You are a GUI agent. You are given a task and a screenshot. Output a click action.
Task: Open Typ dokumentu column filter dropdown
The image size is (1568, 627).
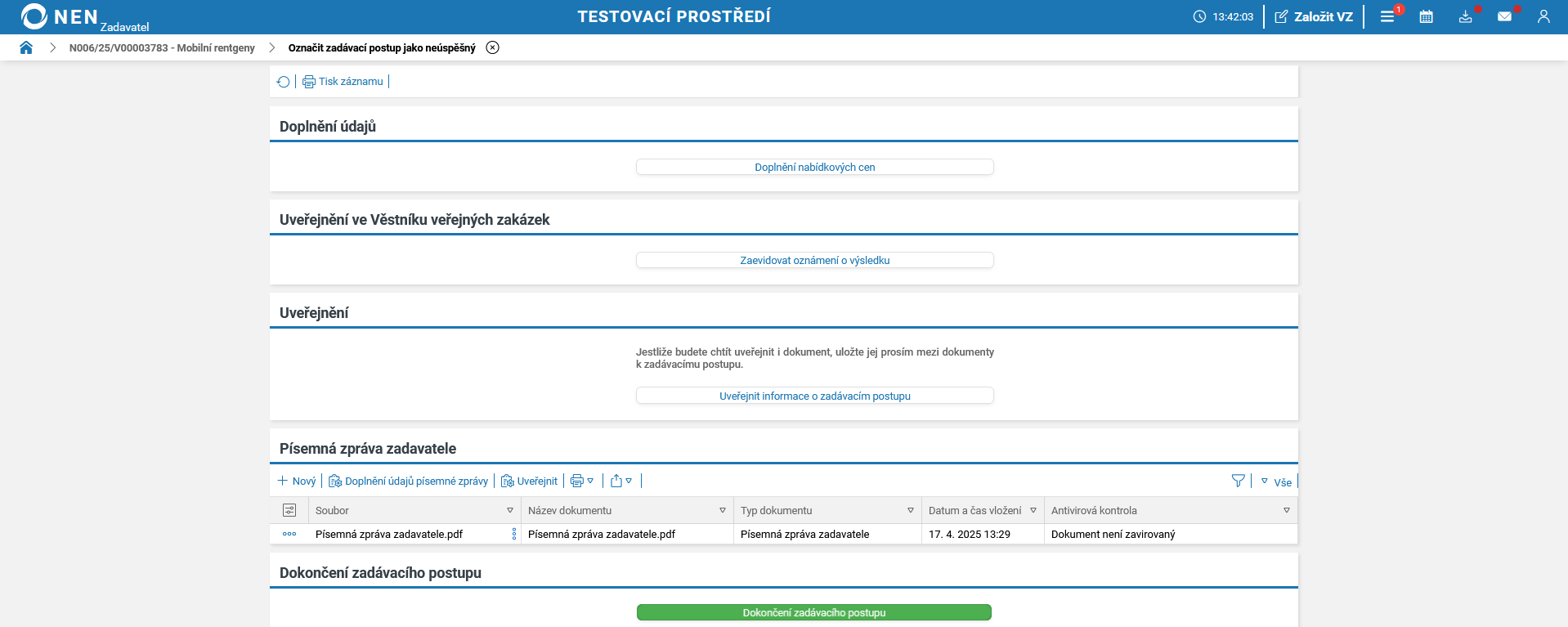911,510
